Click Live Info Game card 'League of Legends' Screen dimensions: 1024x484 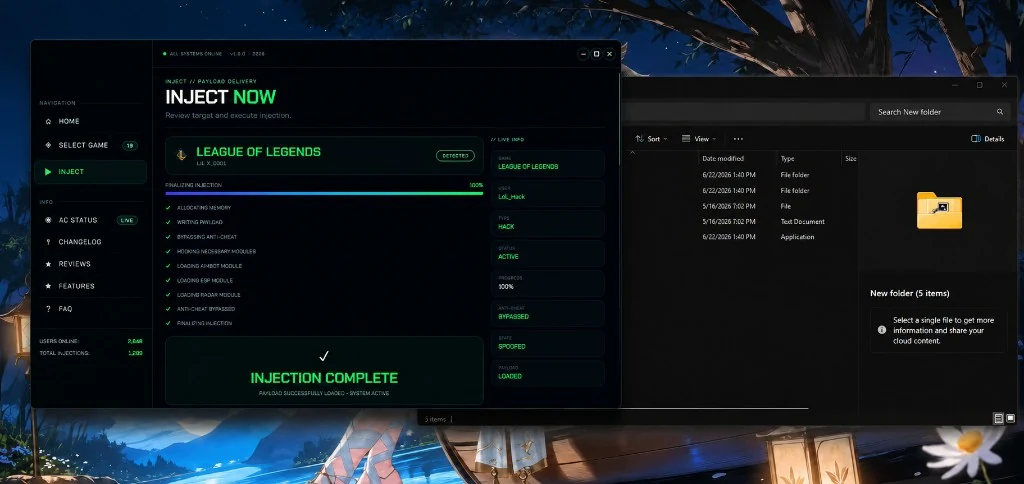click(x=548, y=164)
